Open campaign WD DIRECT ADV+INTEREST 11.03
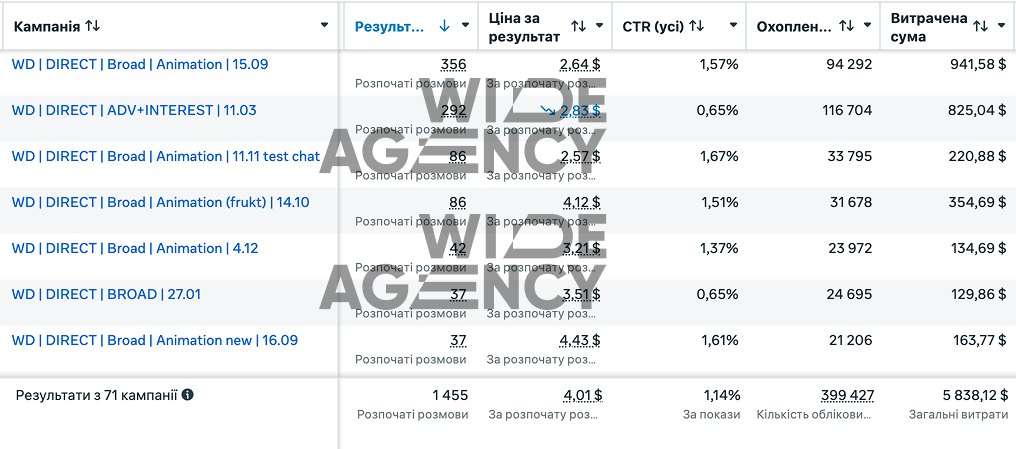 (134, 110)
